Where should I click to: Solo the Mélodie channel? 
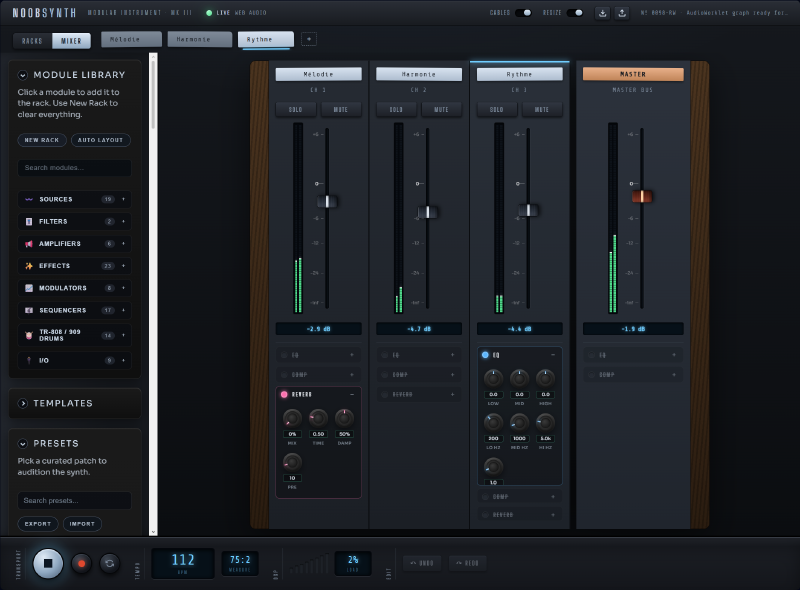296,110
